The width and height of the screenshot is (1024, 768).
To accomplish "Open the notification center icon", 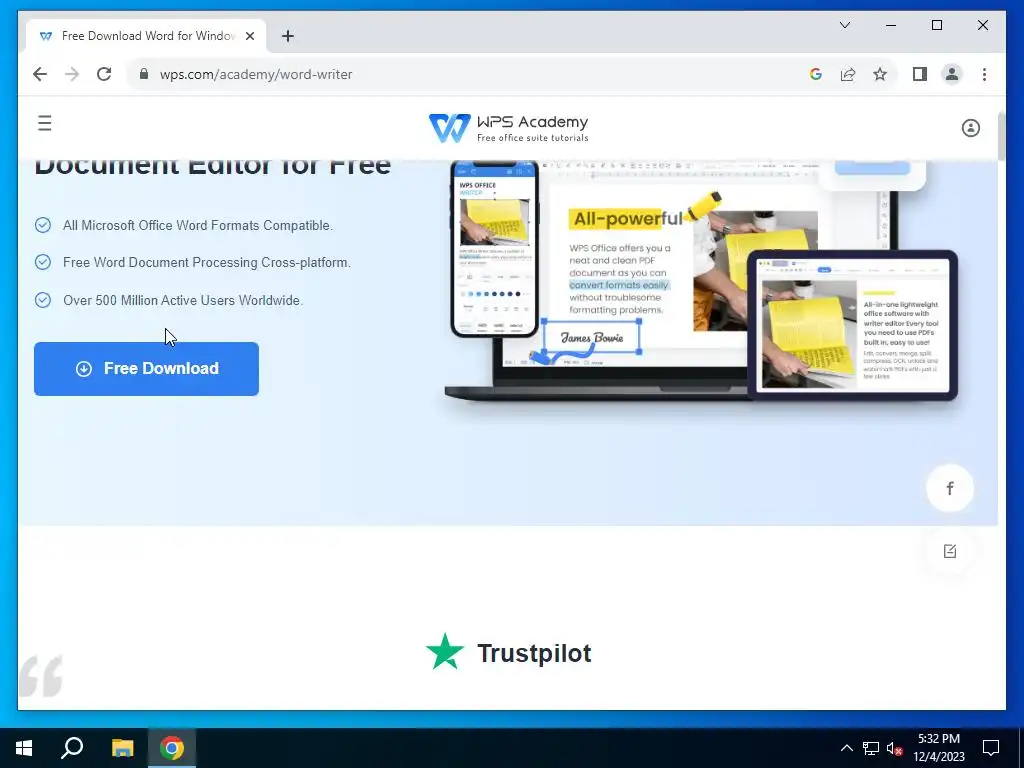I will [991, 748].
